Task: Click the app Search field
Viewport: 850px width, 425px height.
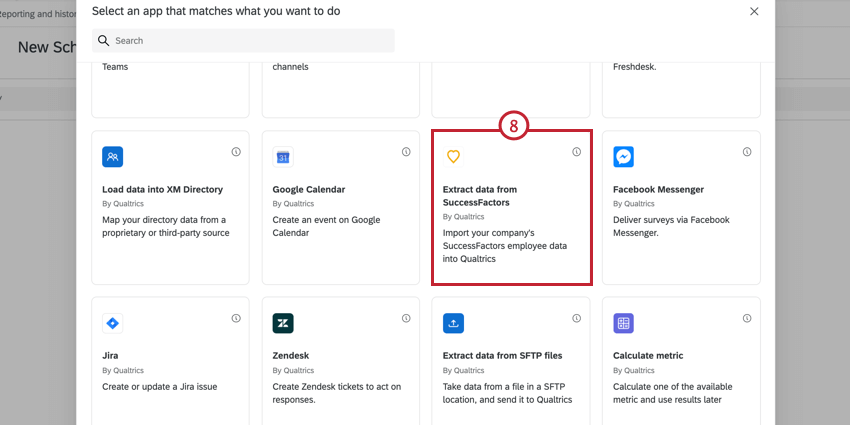Action: (x=243, y=41)
